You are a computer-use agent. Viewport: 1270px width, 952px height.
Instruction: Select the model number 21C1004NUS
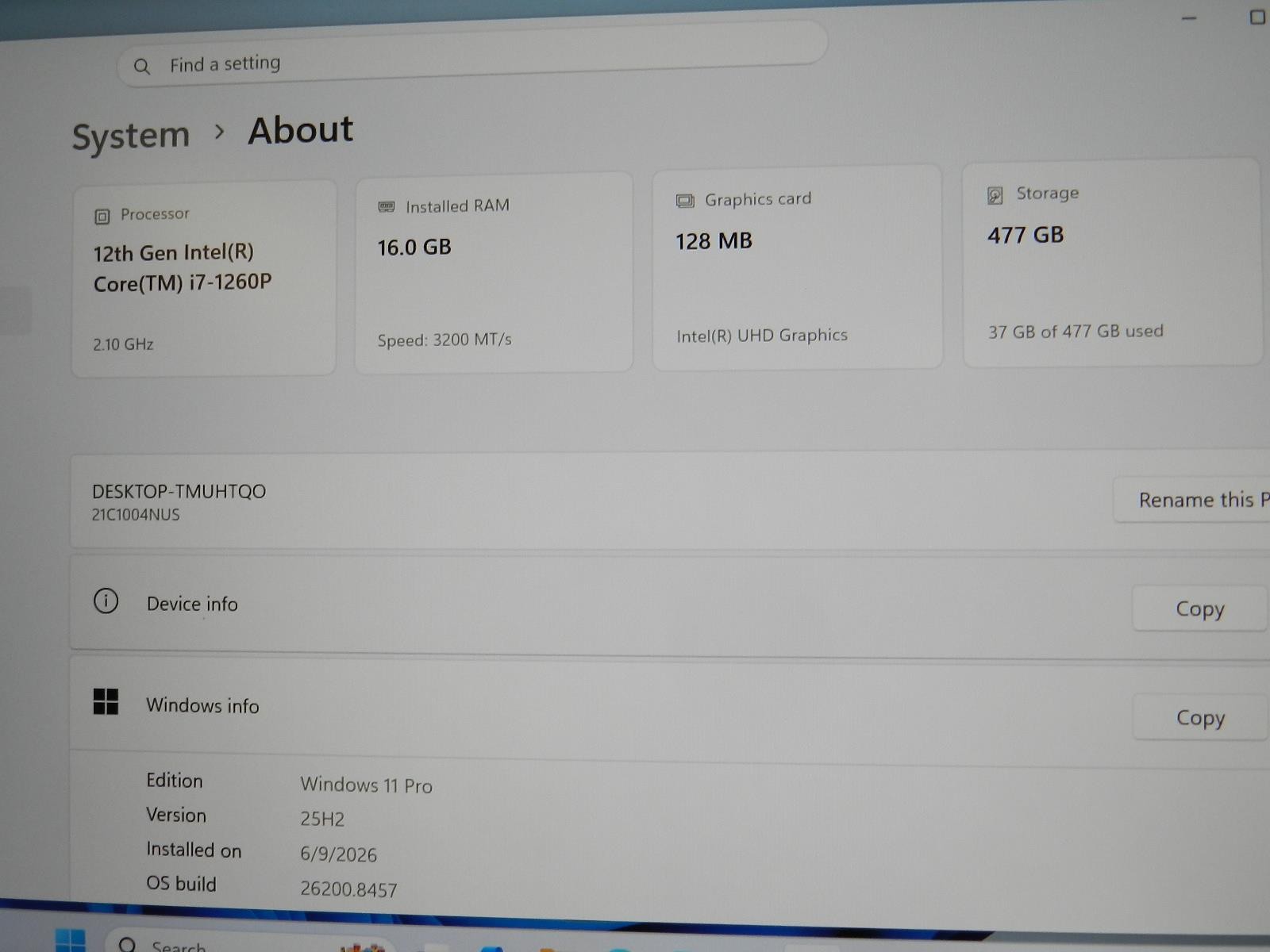coord(136,515)
